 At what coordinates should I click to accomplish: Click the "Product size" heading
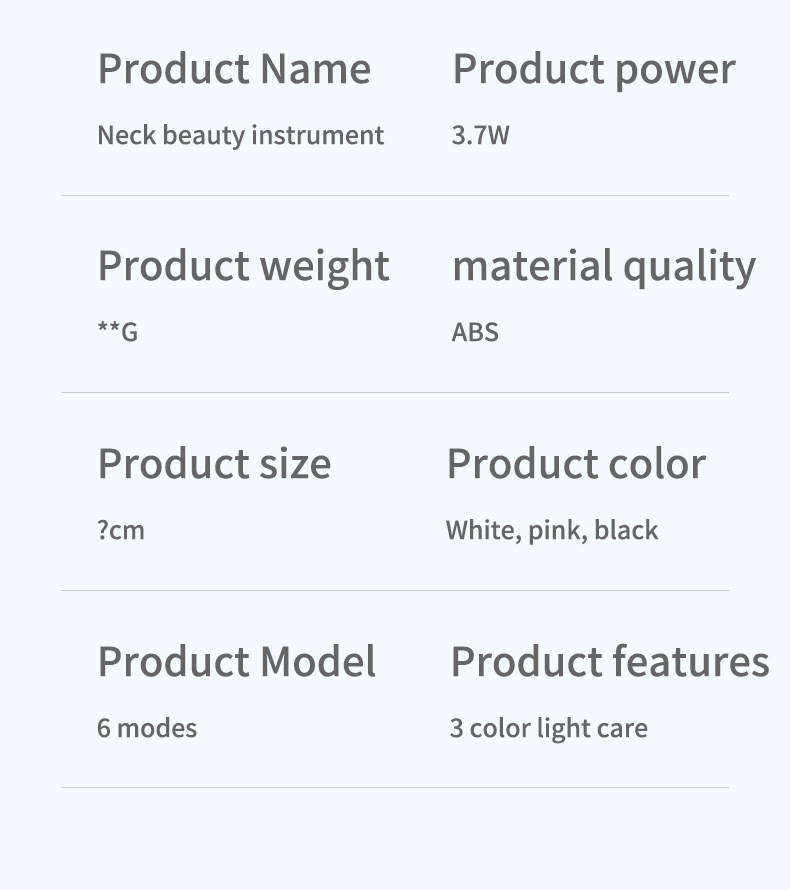click(x=214, y=464)
